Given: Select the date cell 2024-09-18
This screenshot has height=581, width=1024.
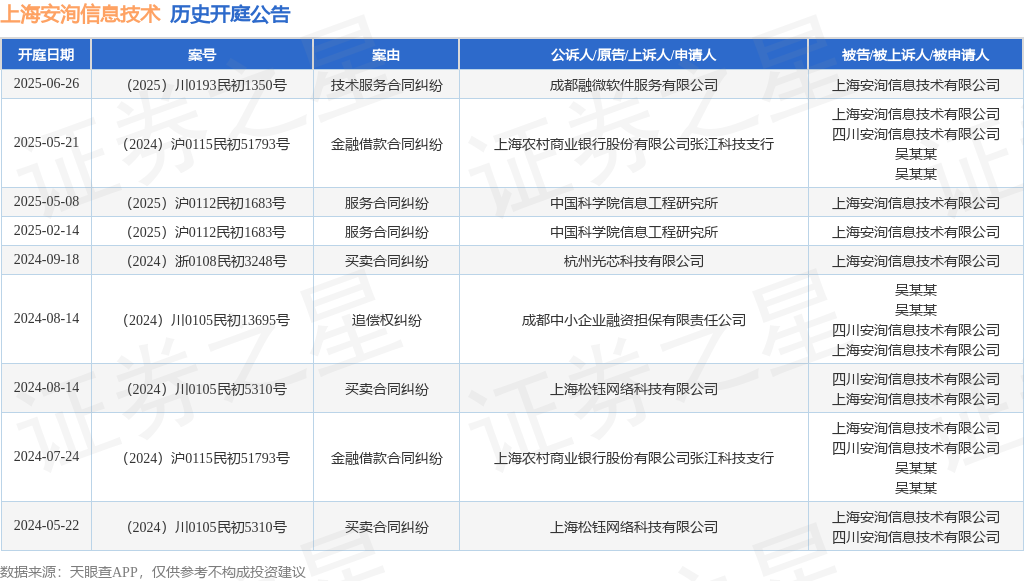Looking at the screenshot, I should [46, 260].
